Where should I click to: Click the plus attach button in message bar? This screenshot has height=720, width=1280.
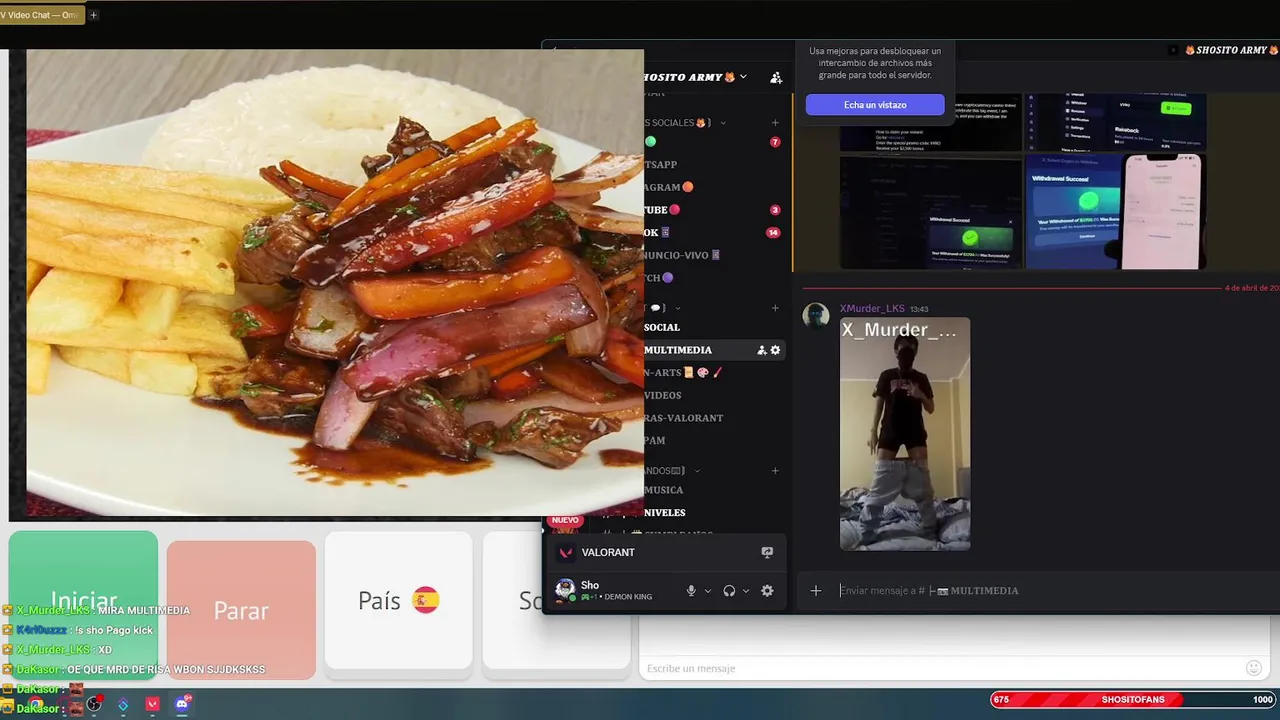(816, 591)
